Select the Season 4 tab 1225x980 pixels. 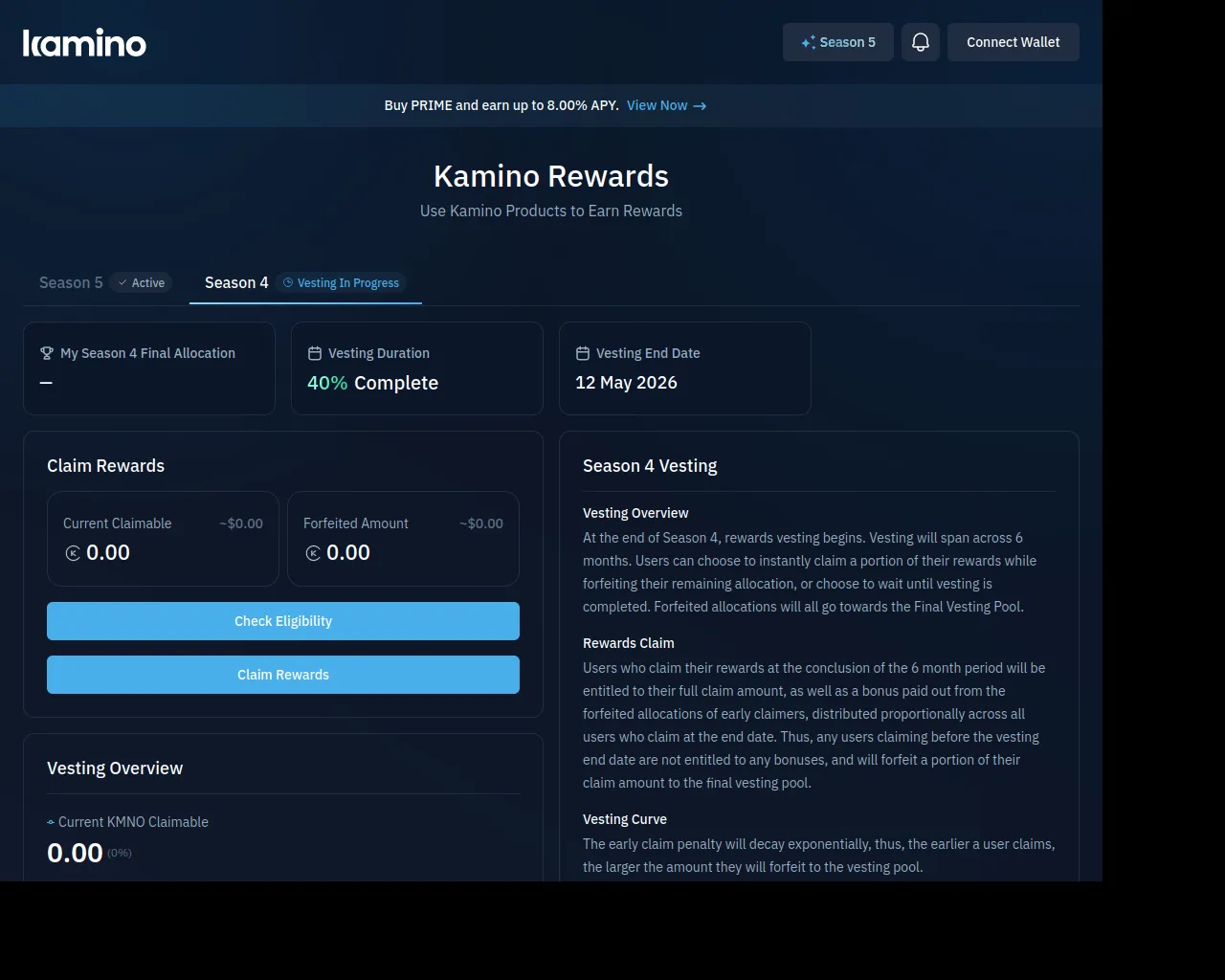pos(236,283)
